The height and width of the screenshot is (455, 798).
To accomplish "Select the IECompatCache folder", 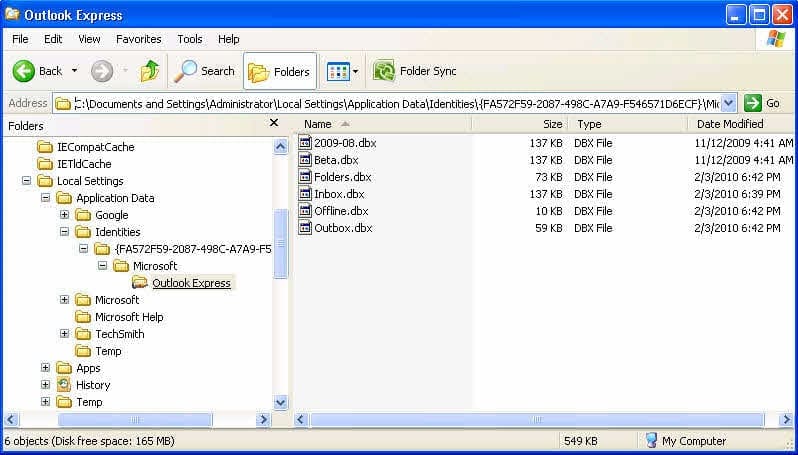I will click(96, 147).
